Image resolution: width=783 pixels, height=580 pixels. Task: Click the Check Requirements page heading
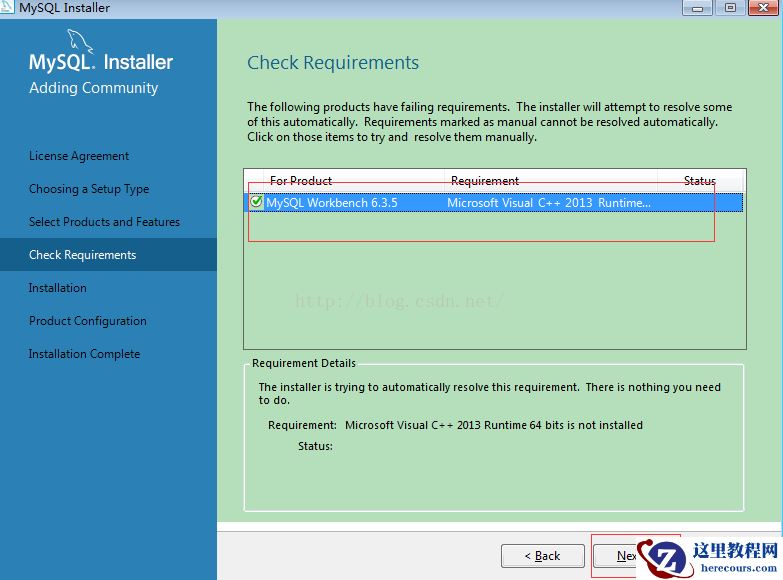[x=333, y=63]
